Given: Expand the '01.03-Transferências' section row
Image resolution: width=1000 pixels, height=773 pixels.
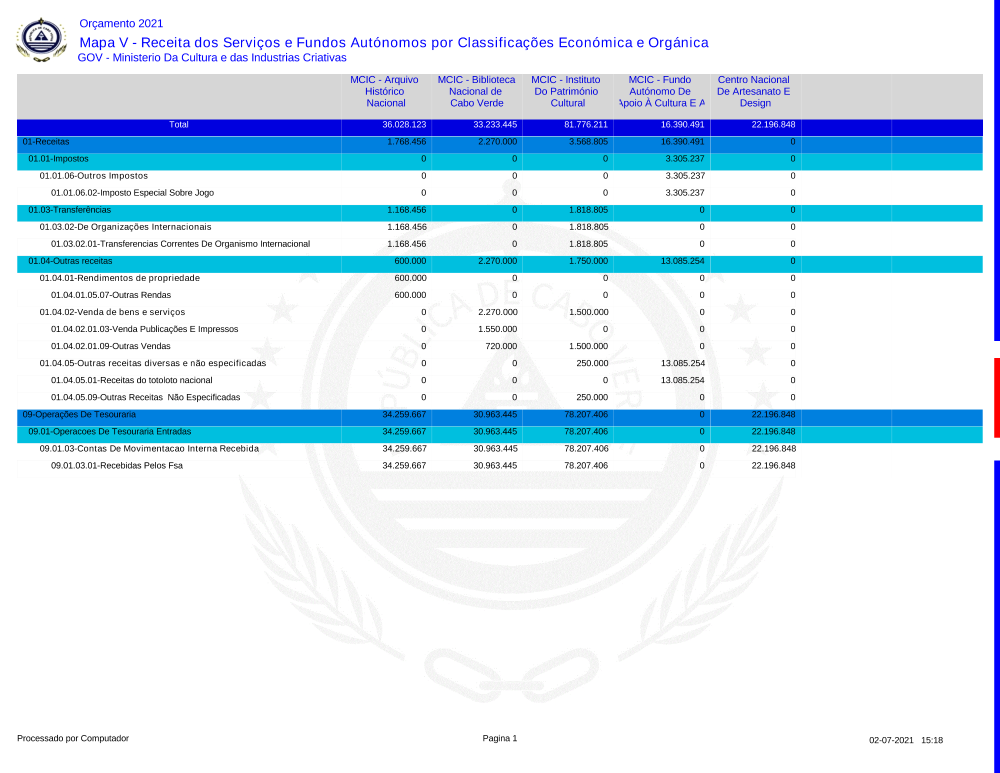Looking at the screenshot, I should point(69,210).
